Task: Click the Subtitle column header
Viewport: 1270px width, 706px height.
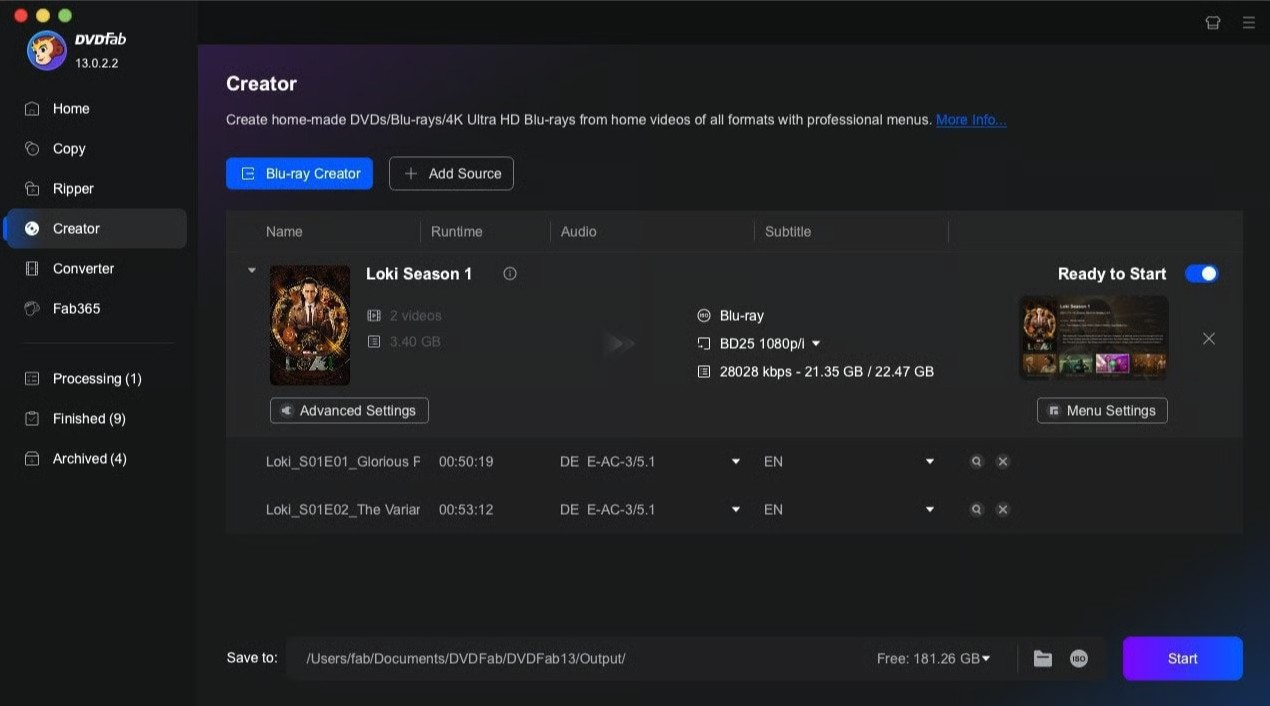Action: 788,231
